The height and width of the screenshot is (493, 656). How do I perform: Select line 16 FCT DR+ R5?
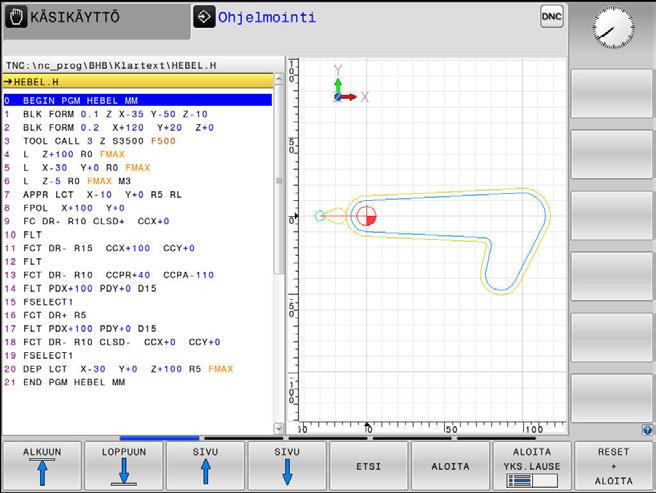pyautogui.click(x=138, y=315)
